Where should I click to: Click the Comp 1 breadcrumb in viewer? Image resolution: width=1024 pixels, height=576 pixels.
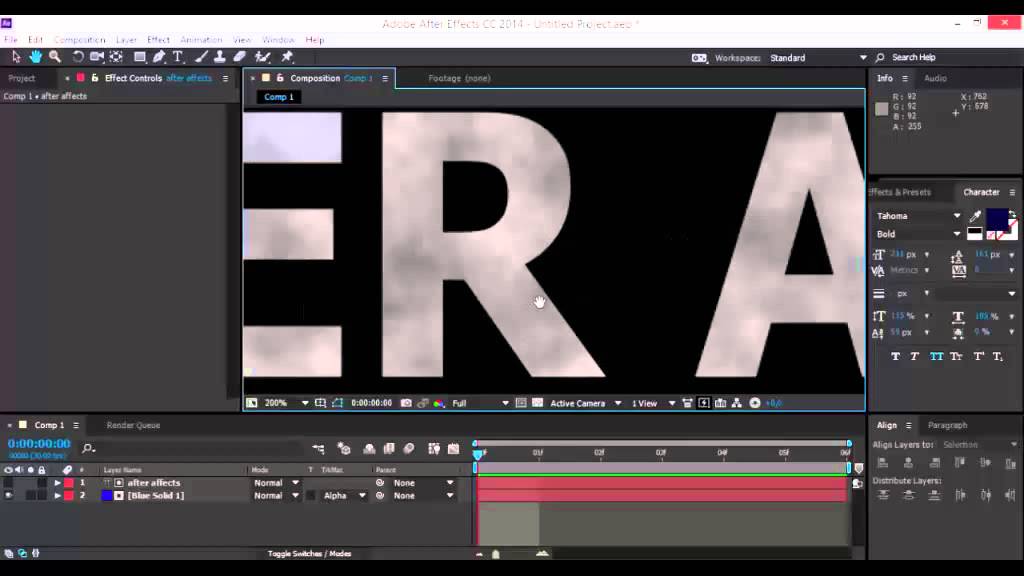279,97
